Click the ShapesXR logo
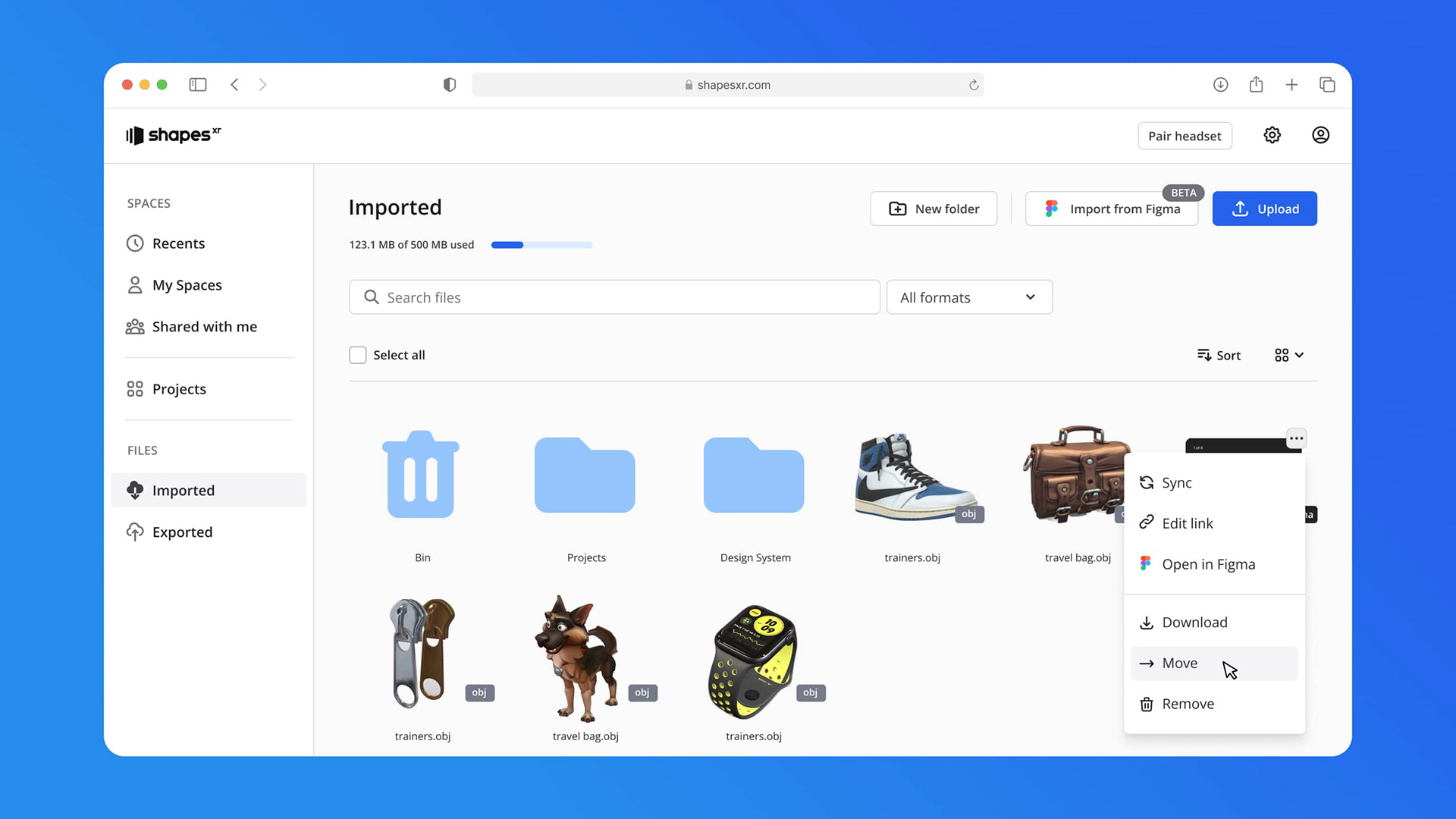This screenshot has height=819, width=1456. 174,135
